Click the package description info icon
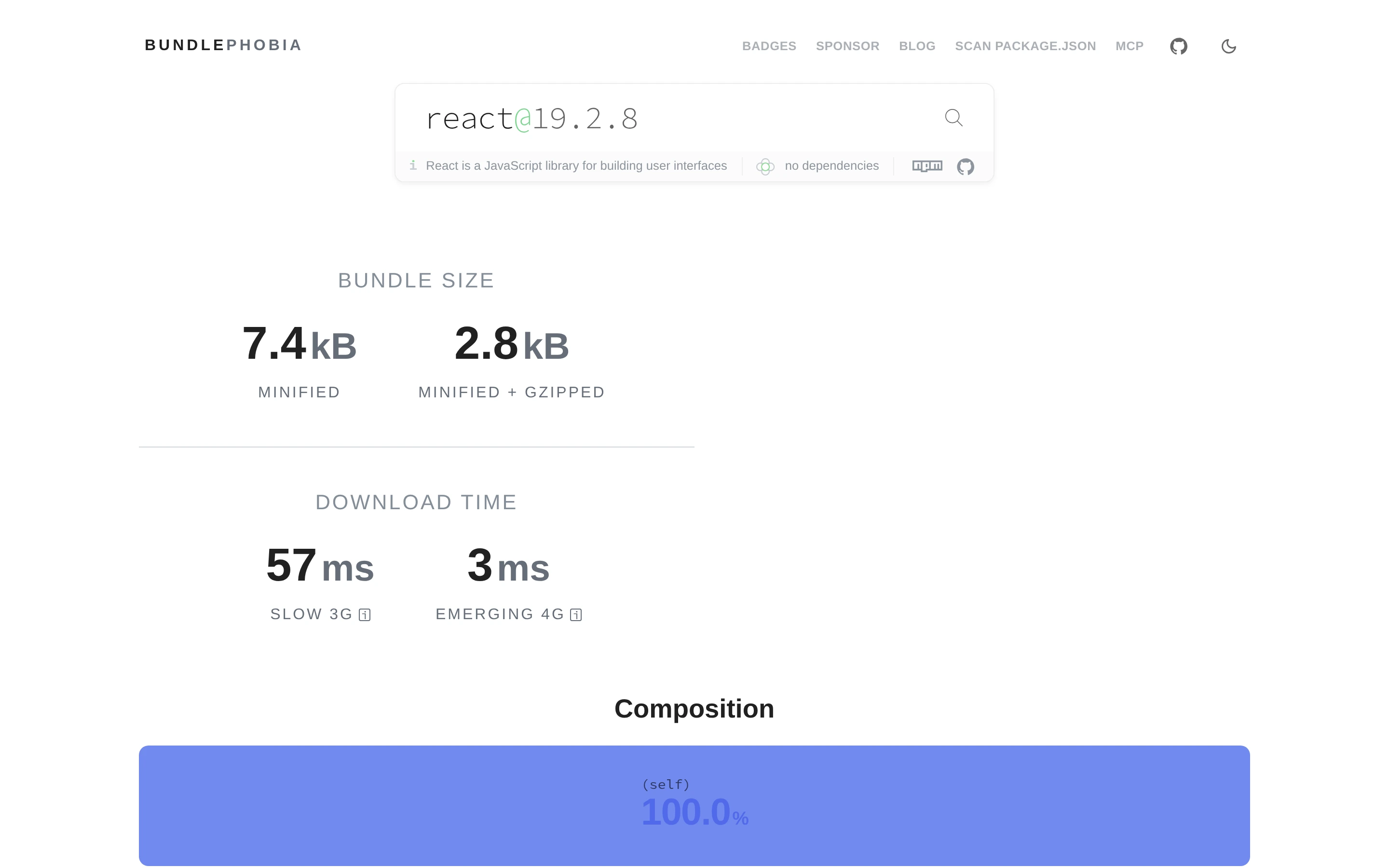Viewport: 1389px width, 868px height. 413,165
